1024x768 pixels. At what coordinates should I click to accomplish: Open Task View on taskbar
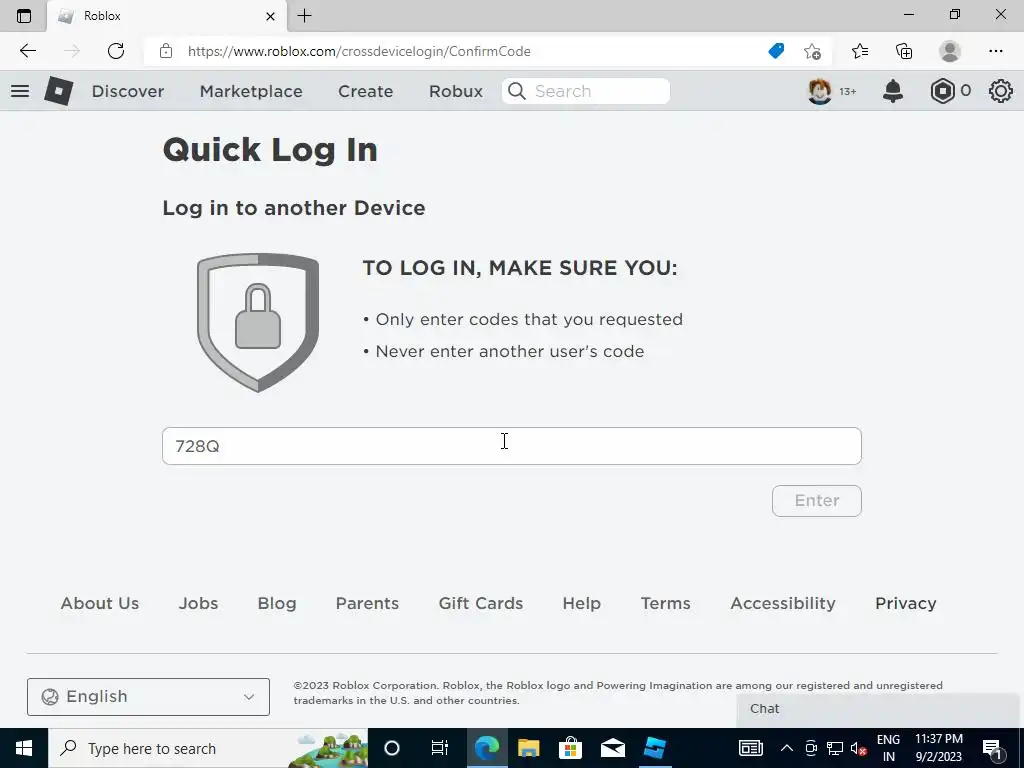click(440, 748)
